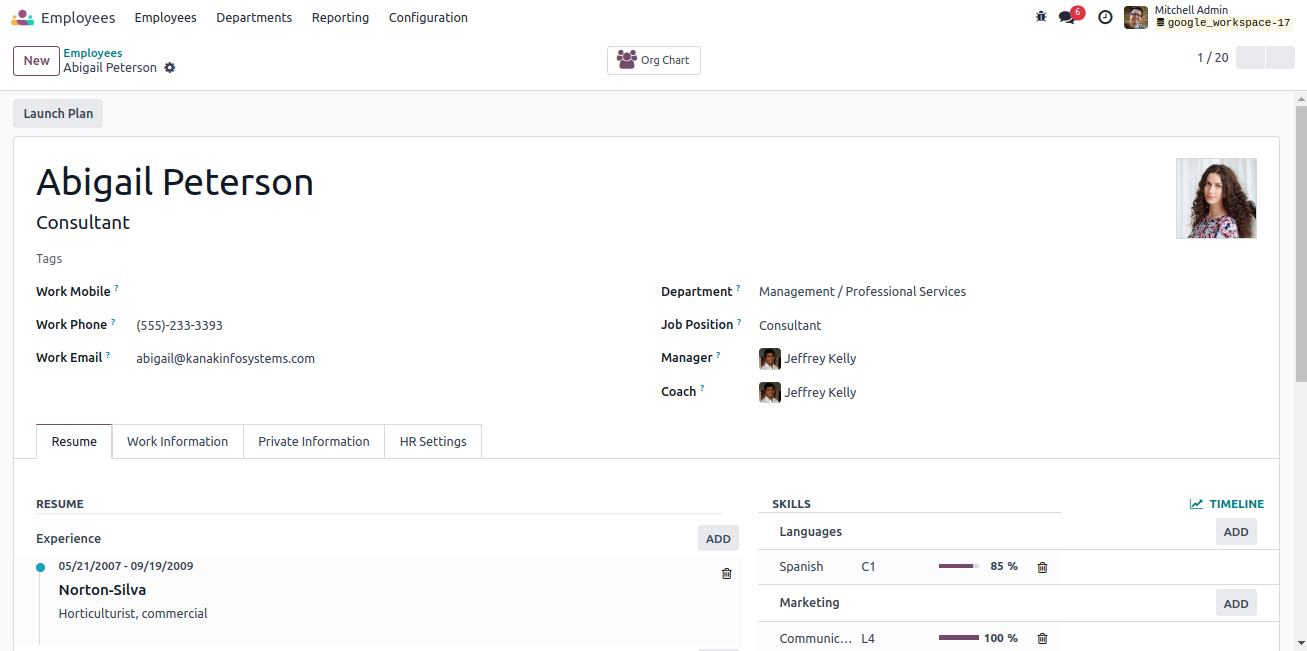Open Work Mobile help tooltip
Screen dimensions: 1307x651
click(x=116, y=288)
